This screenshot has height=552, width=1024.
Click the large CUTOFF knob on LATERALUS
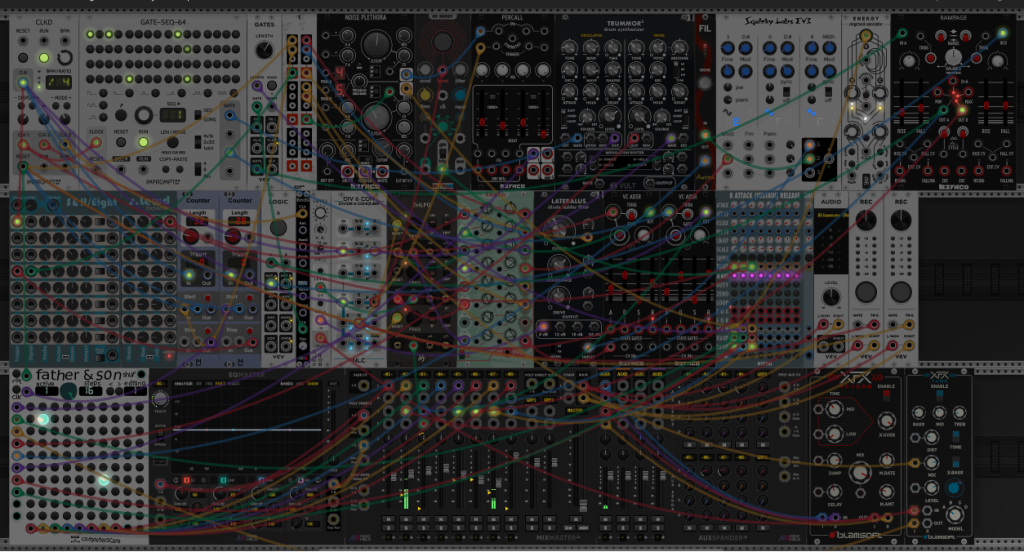pos(558,229)
